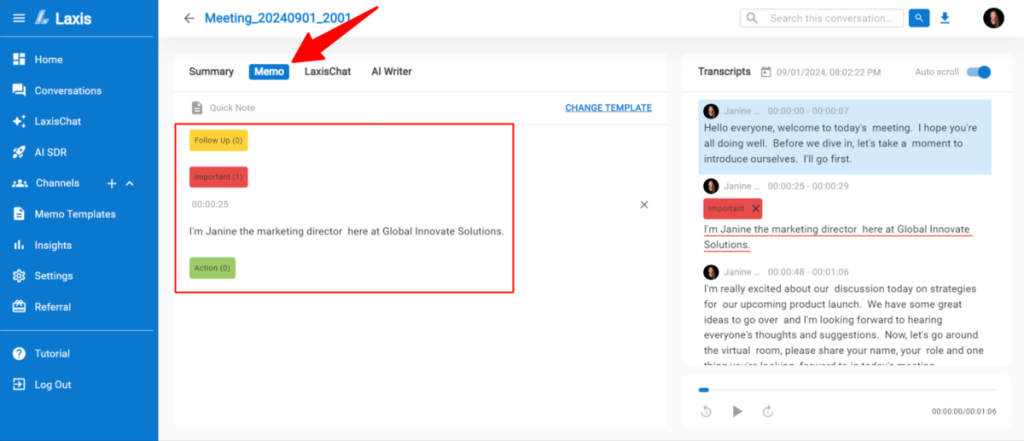Click the CHANGE TEMPLATE link
Screen dimensions: 1024x441
point(608,108)
